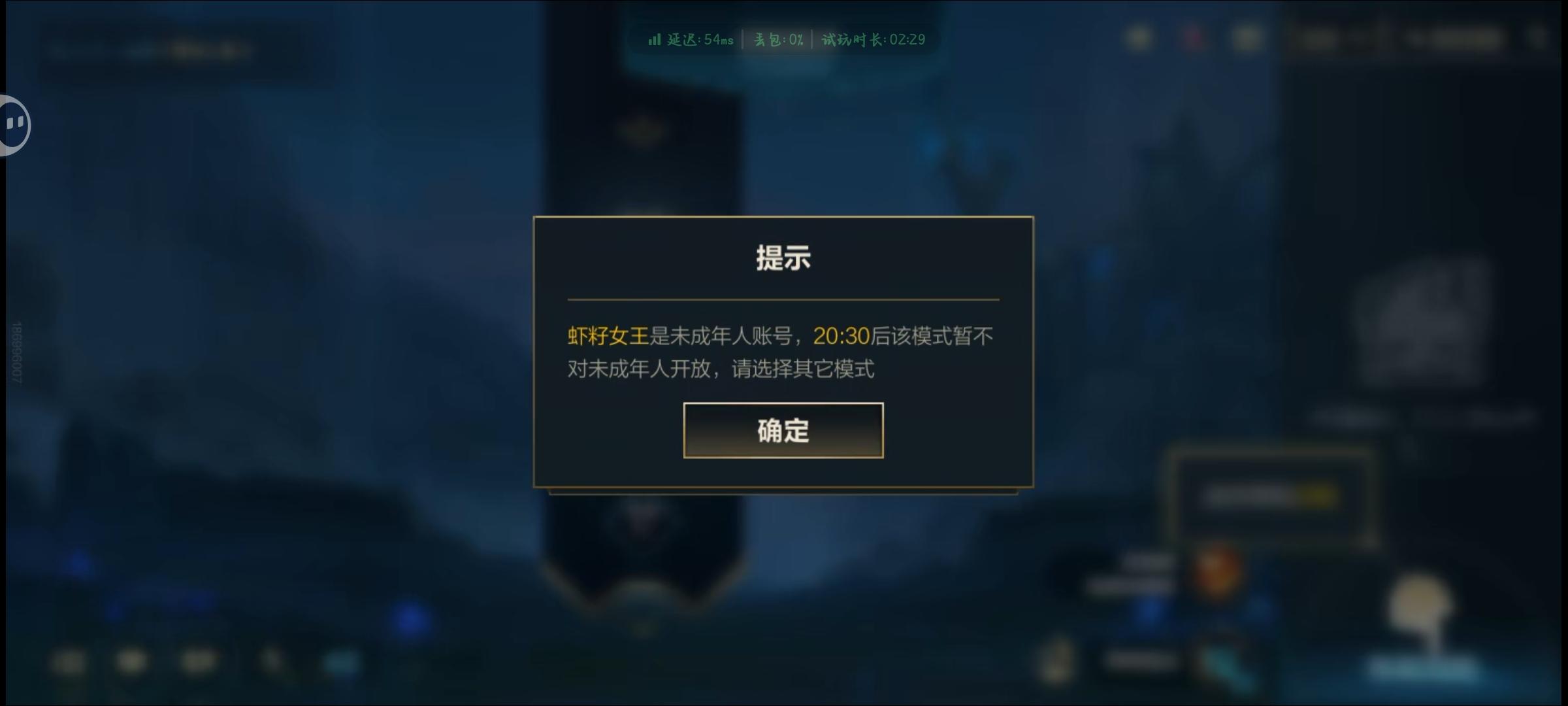Tap the 试玩时长 trial timer readout
Screen dimensions: 1568x706
pos(874,40)
